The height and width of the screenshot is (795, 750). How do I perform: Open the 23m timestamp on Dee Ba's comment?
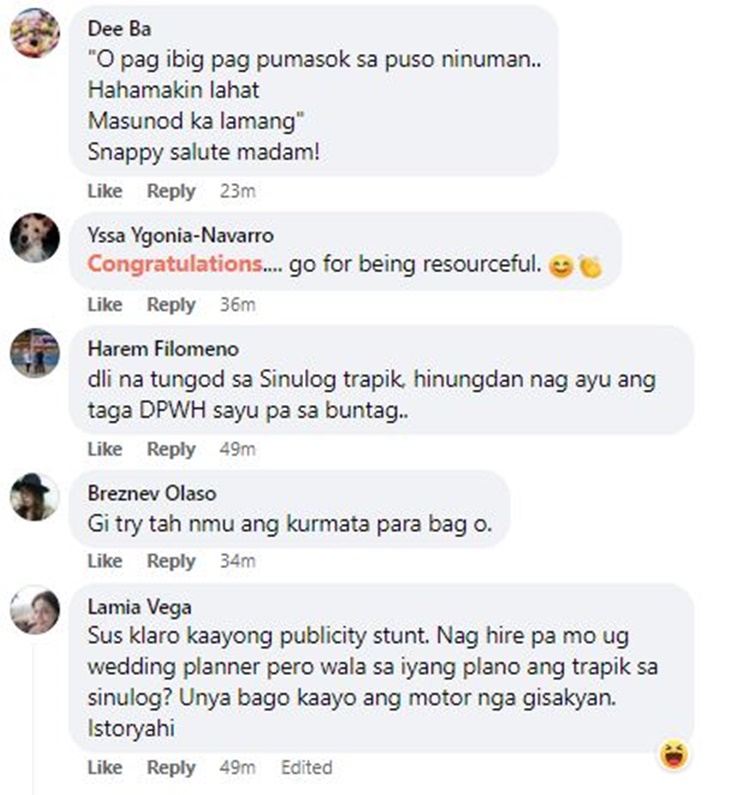tap(237, 191)
